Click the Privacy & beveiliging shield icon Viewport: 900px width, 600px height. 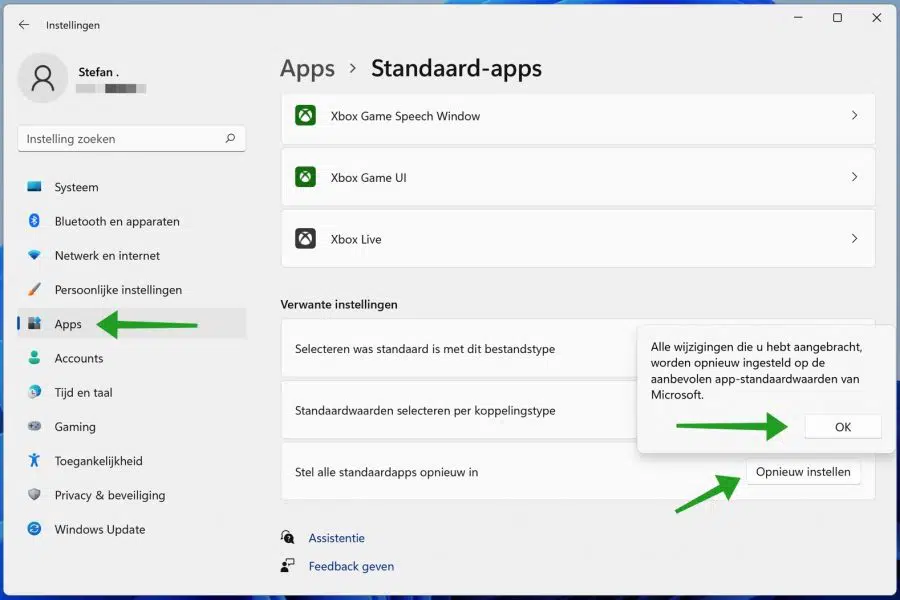[34, 494]
